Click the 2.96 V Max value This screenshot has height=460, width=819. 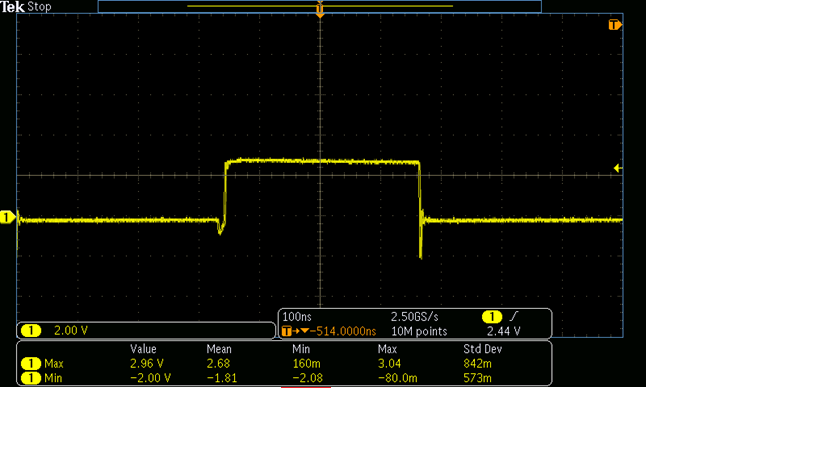[x=147, y=363]
